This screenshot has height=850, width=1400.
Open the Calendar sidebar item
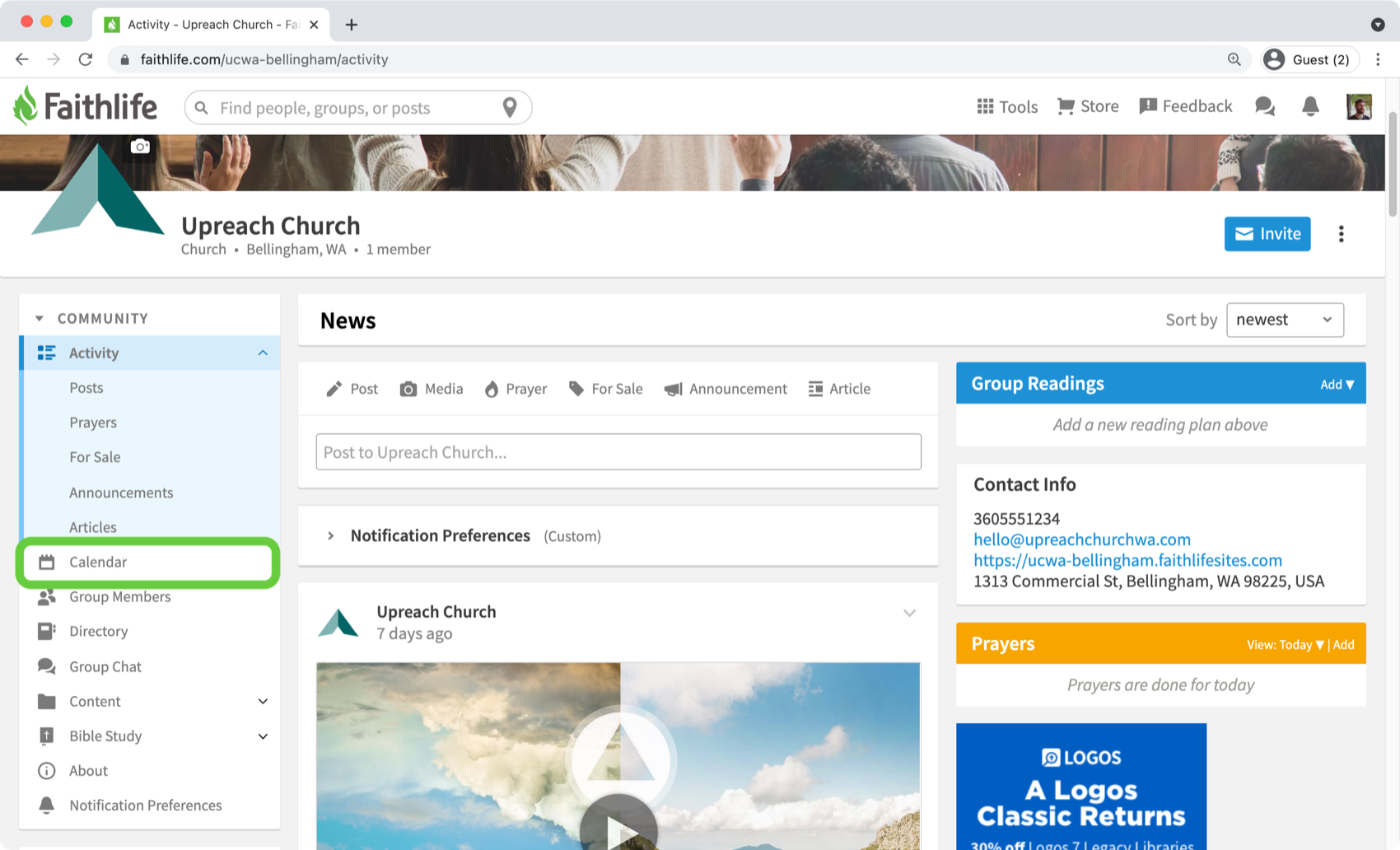148,562
